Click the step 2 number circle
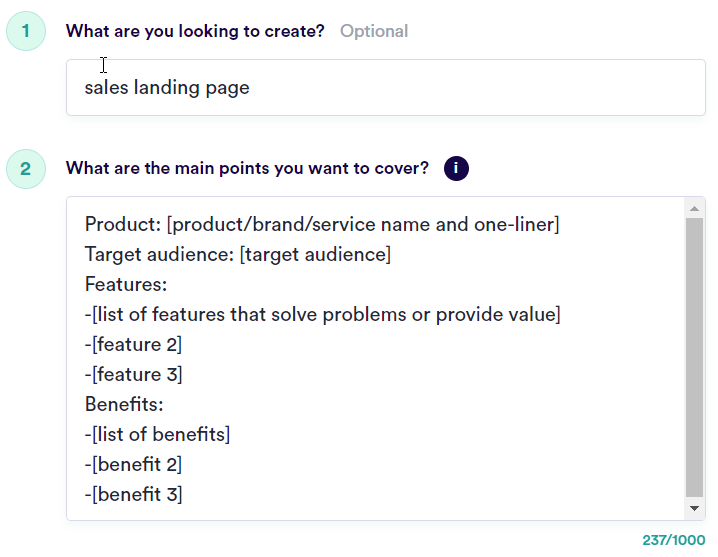The image size is (718, 557). pos(26,169)
